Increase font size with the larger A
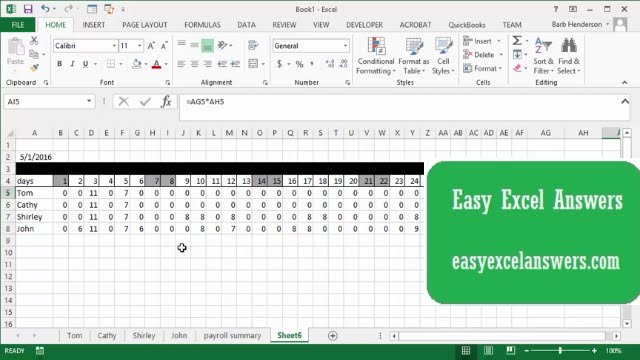Viewport: 640px width, 360px height. [151, 46]
